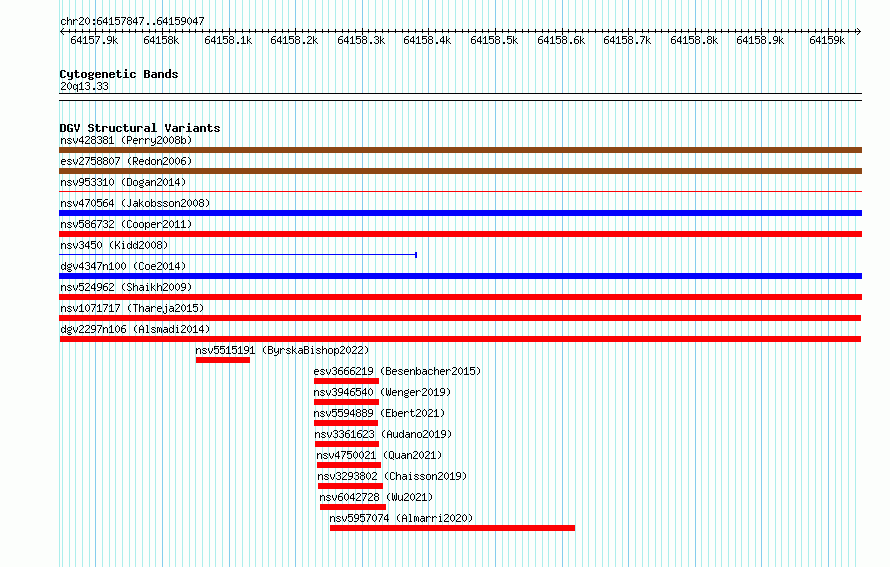This screenshot has height=567, width=890.
Task: Click the nsv3450 (Kidd2008) label
Action: tap(114, 245)
